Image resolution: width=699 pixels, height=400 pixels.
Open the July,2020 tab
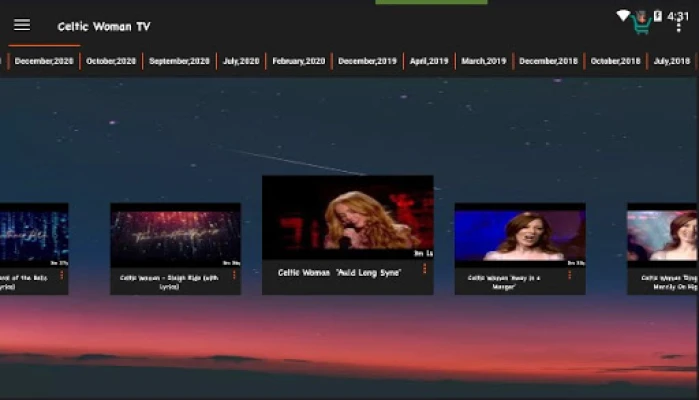(x=241, y=61)
